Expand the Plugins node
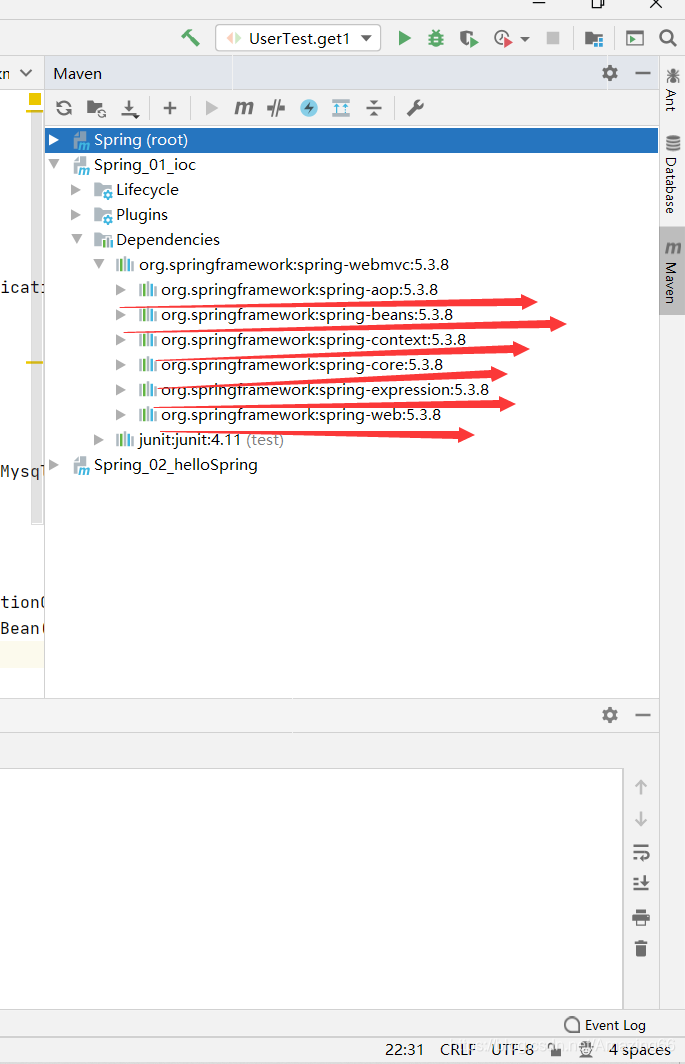The height and width of the screenshot is (1064, 685). 76,214
